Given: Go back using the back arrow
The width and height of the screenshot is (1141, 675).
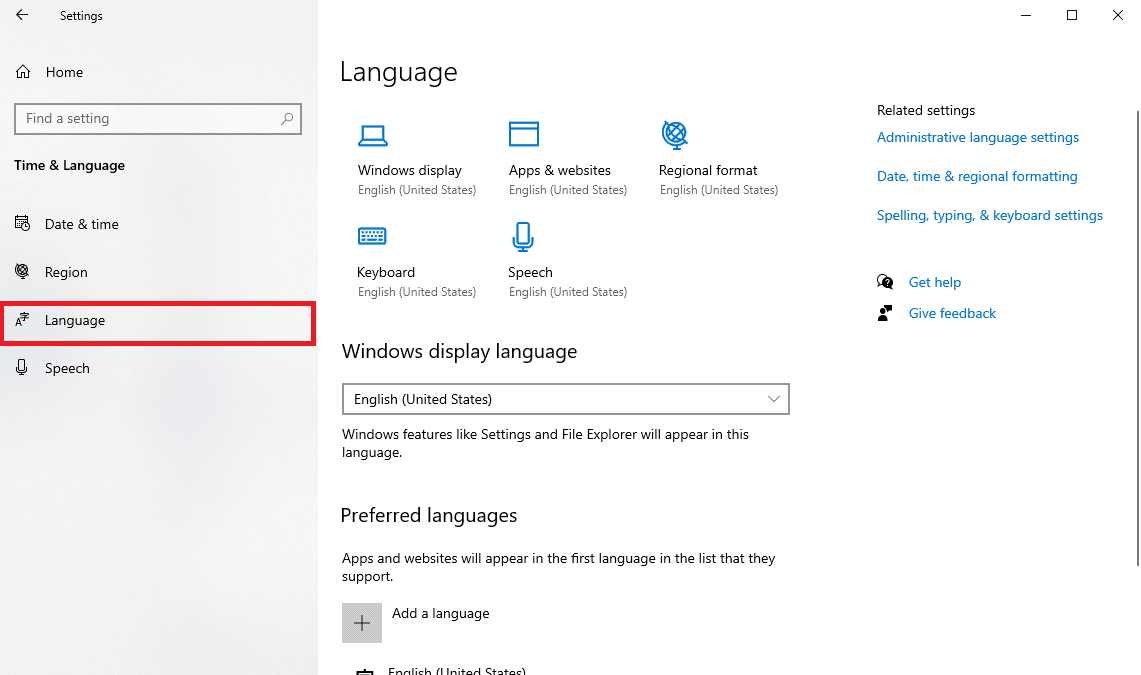Looking at the screenshot, I should (x=22, y=16).
